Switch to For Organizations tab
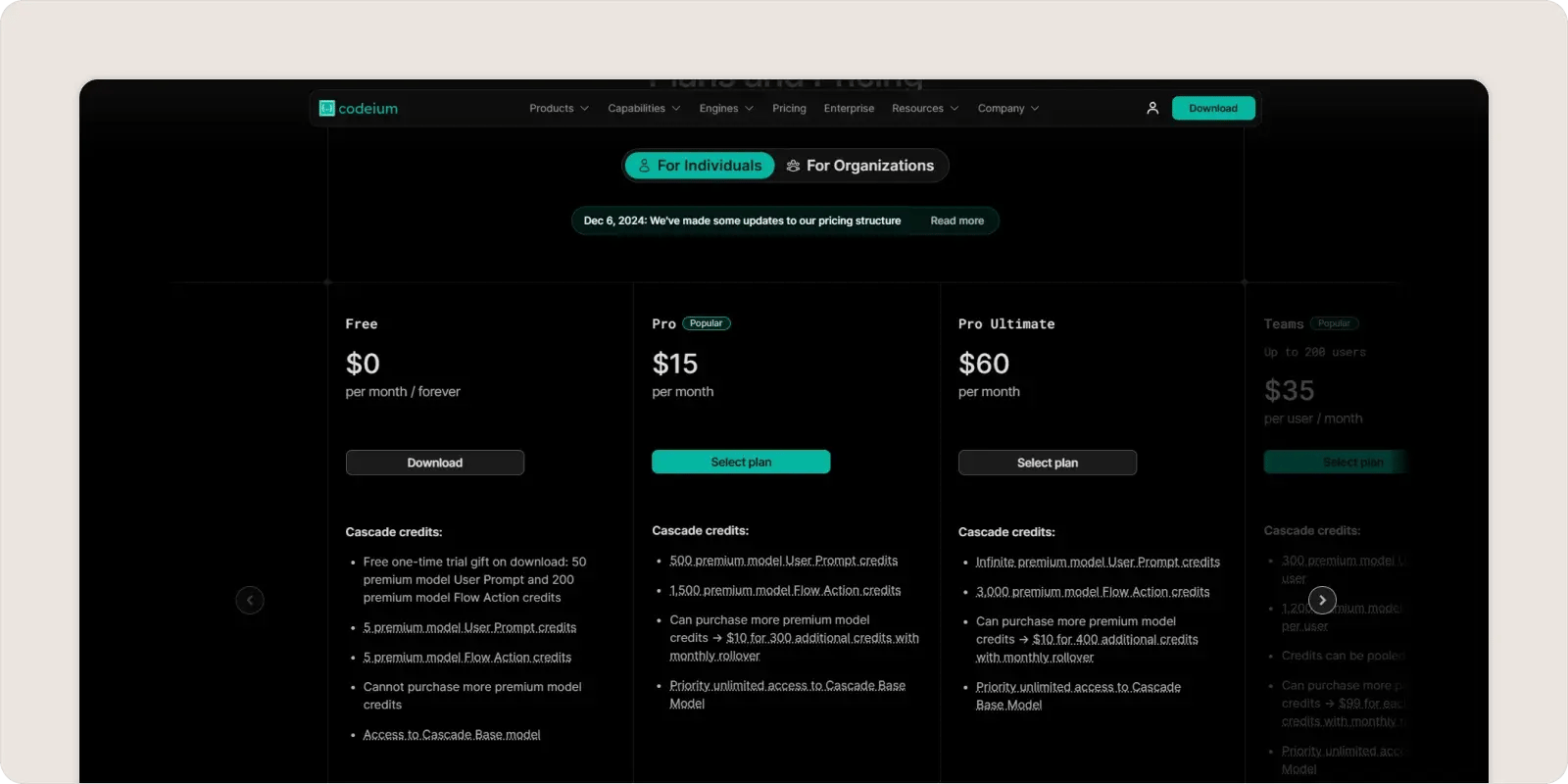The height and width of the screenshot is (784, 1568). coord(860,166)
